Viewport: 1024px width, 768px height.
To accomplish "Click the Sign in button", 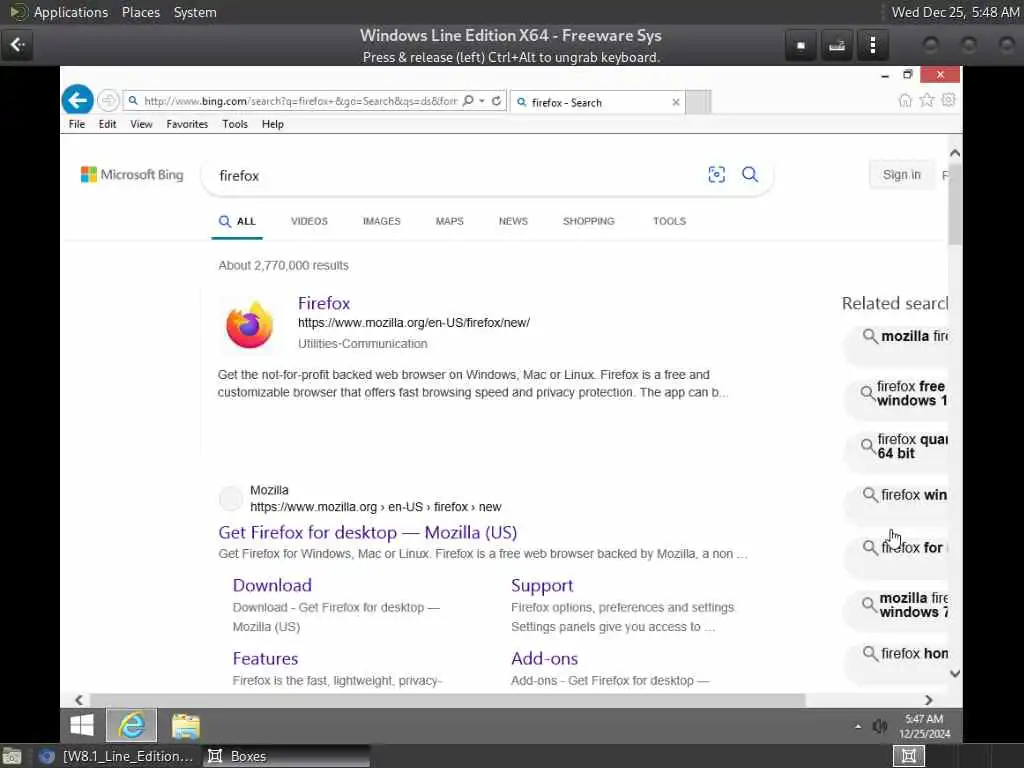I will pyautogui.click(x=901, y=175).
